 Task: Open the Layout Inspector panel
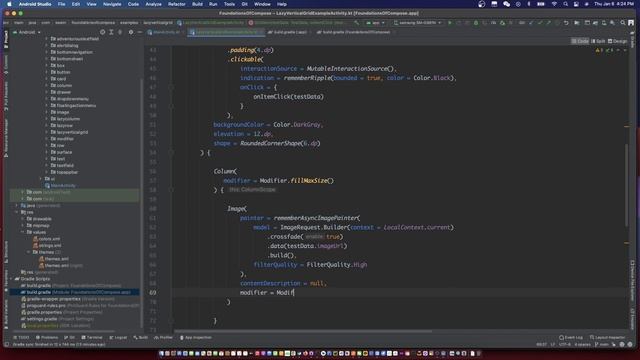click(x=608, y=338)
